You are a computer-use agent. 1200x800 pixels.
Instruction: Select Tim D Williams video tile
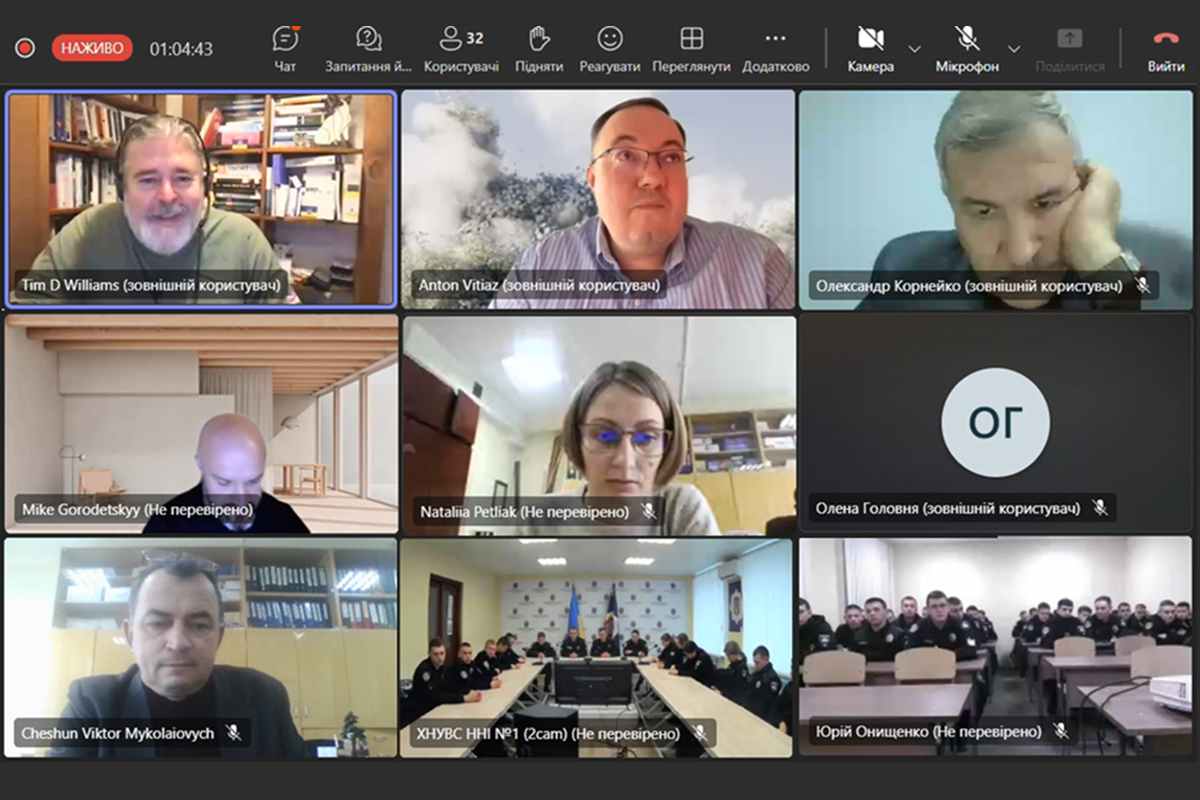pyautogui.click(x=201, y=190)
